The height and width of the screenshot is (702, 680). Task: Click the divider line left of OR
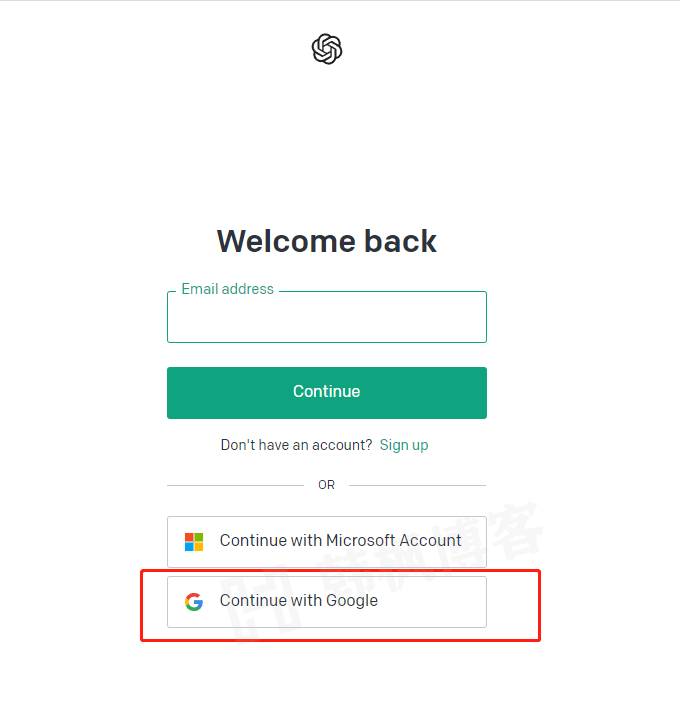coord(235,485)
